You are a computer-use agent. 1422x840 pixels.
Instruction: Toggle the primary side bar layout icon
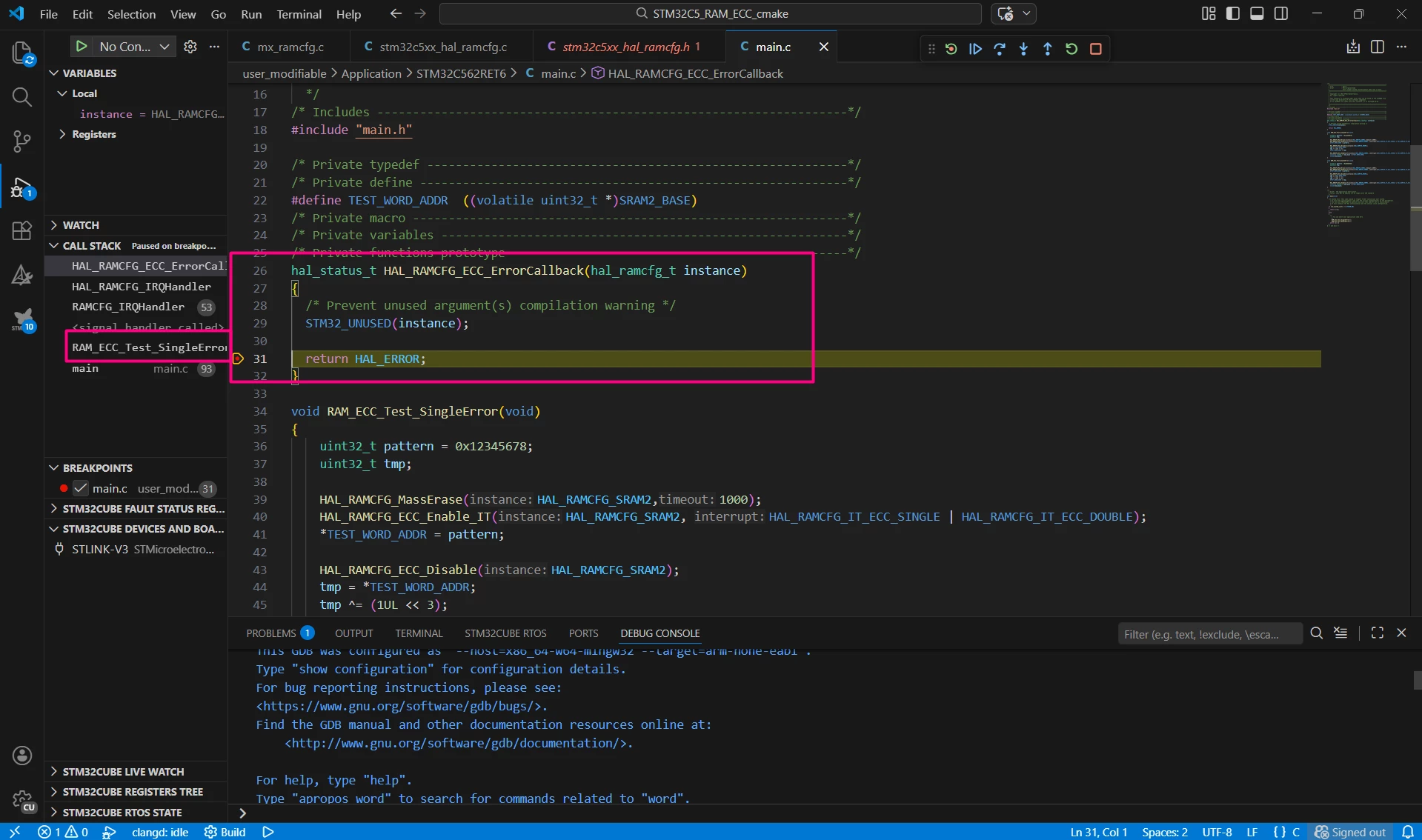click(x=1233, y=13)
